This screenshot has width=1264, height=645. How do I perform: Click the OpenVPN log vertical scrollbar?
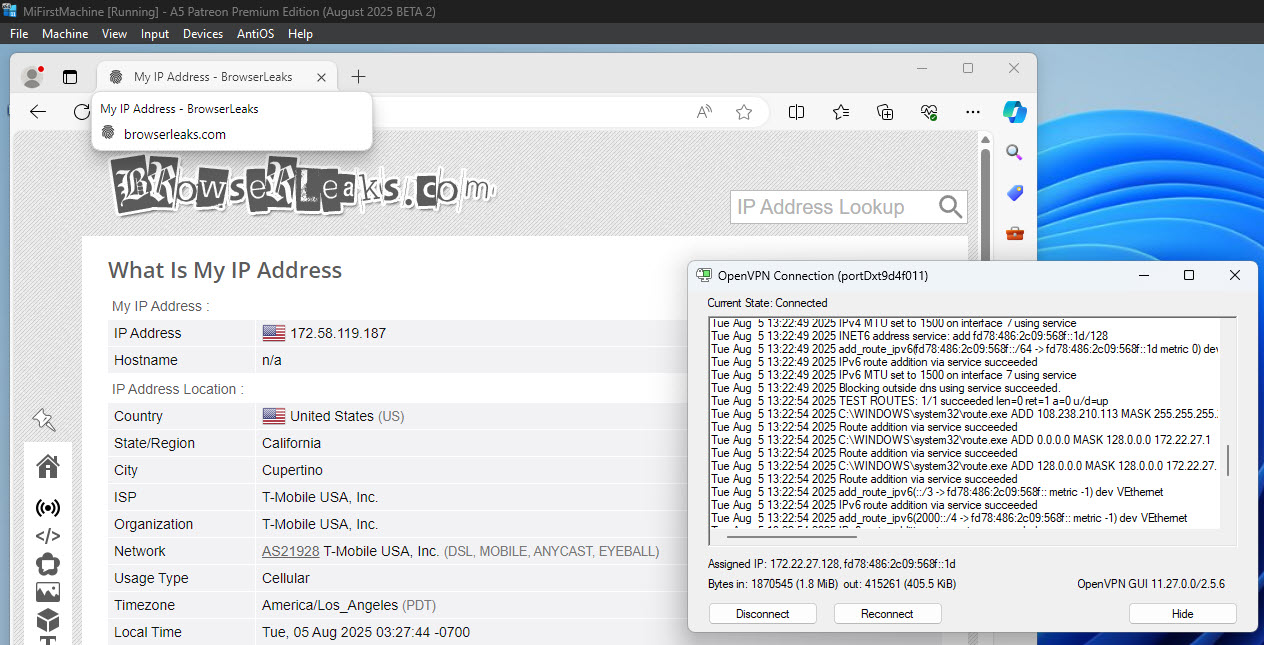(1228, 461)
